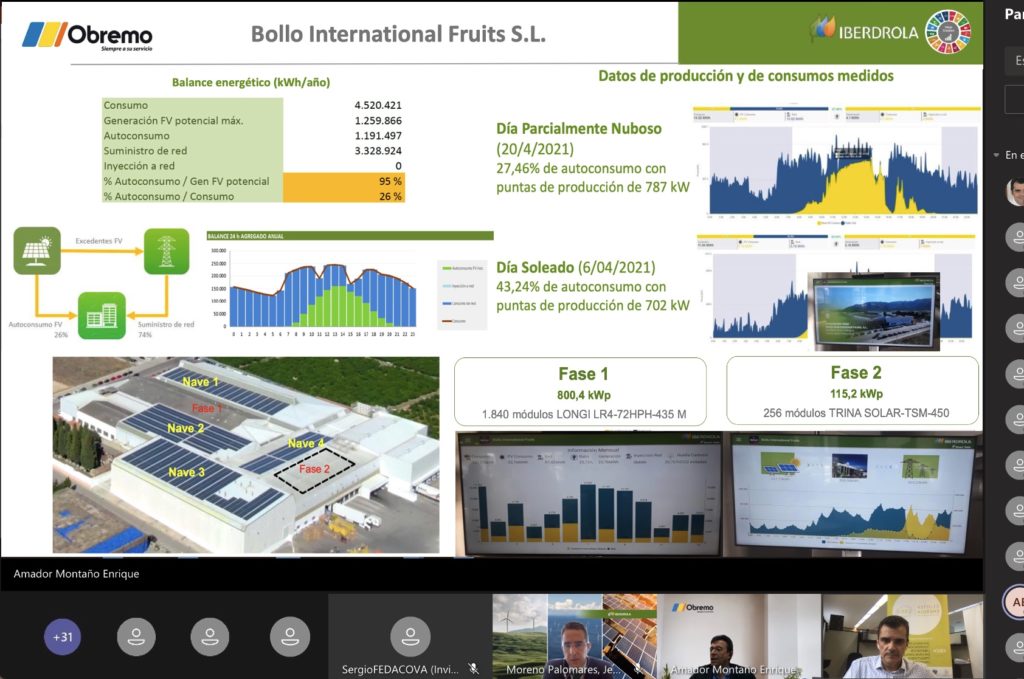Click the presenter name in the black caption bar
This screenshot has height=679, width=1024.
(76, 574)
